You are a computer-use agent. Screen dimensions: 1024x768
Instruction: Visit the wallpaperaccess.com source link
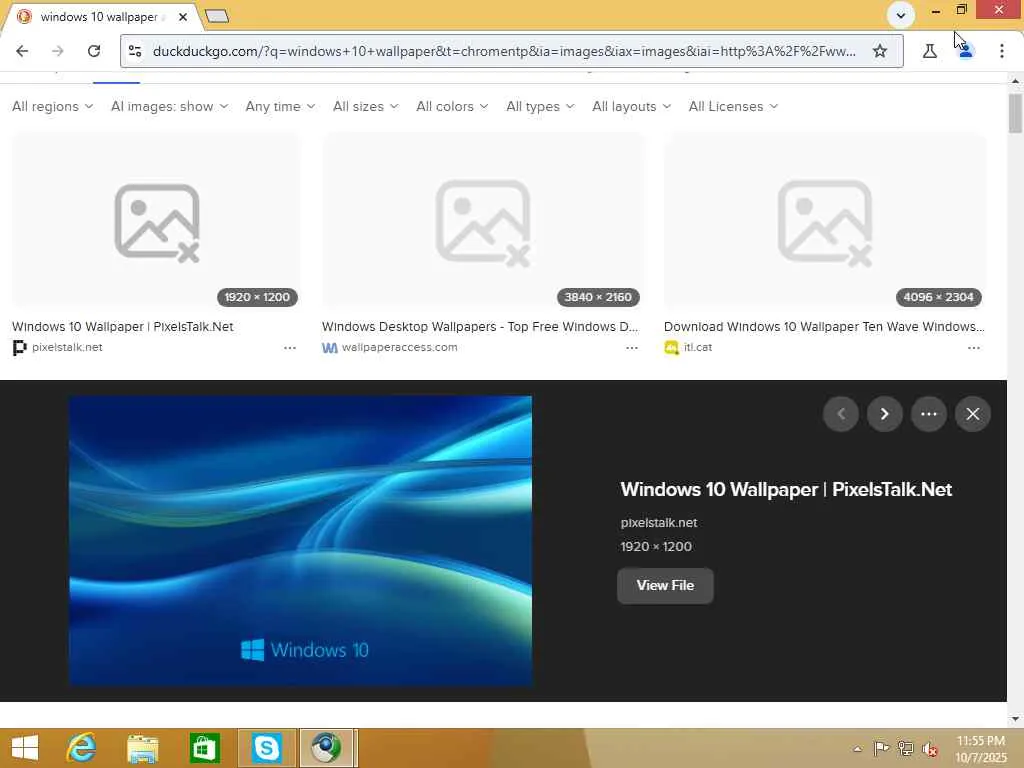(x=399, y=347)
